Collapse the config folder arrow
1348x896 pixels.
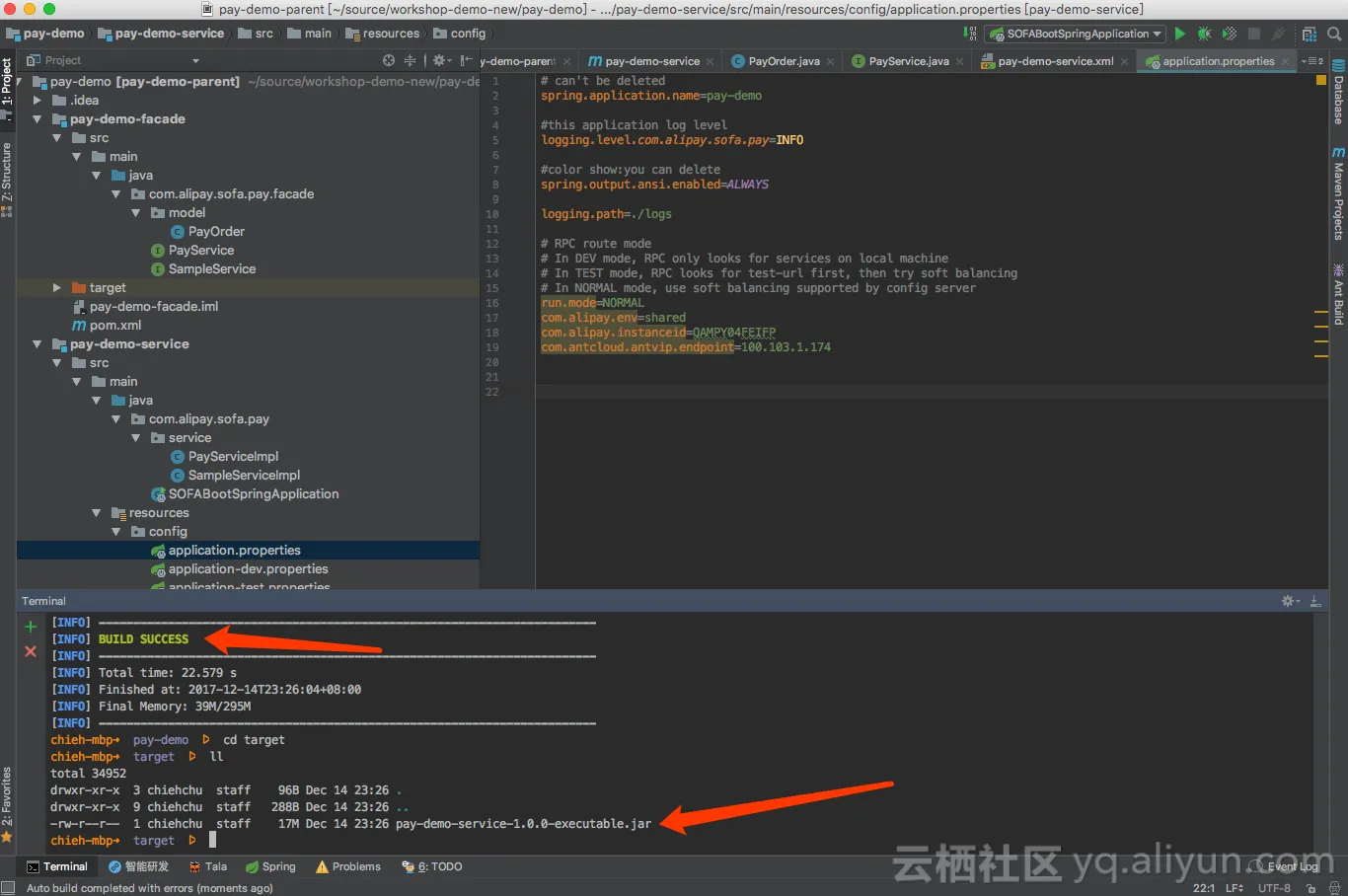[x=116, y=531]
